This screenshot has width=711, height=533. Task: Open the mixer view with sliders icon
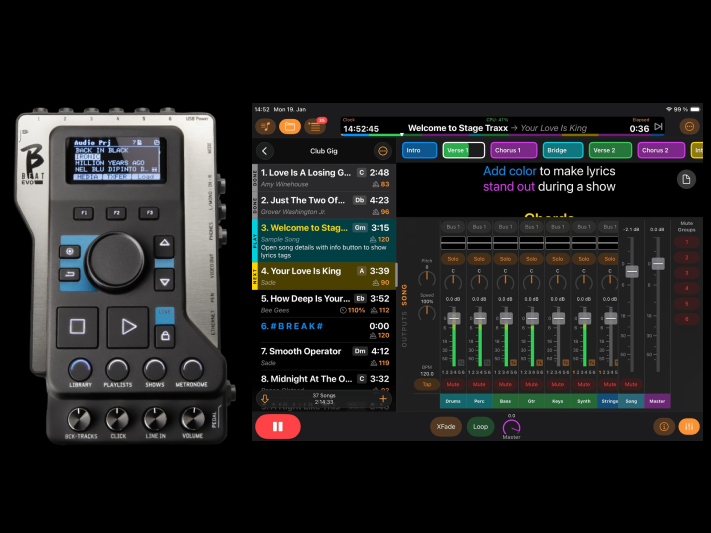tap(689, 426)
